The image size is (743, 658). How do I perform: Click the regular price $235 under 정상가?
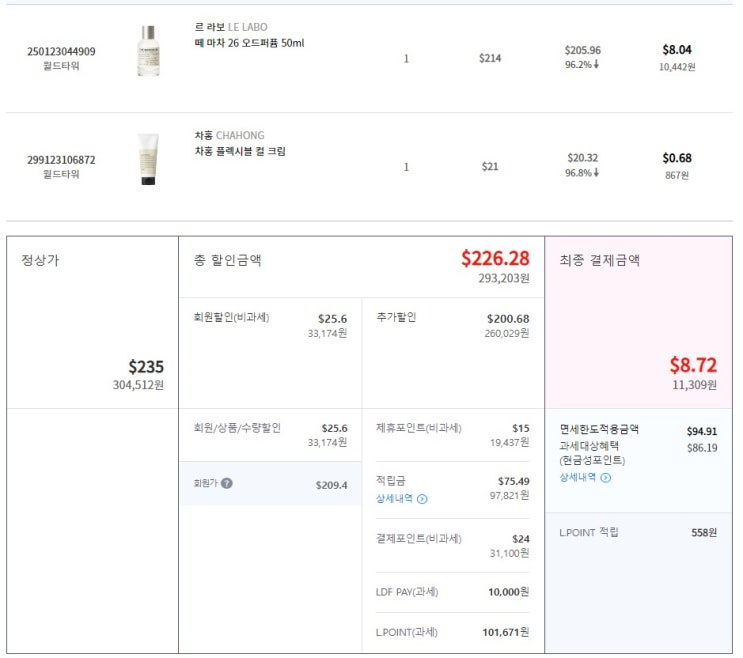146,367
